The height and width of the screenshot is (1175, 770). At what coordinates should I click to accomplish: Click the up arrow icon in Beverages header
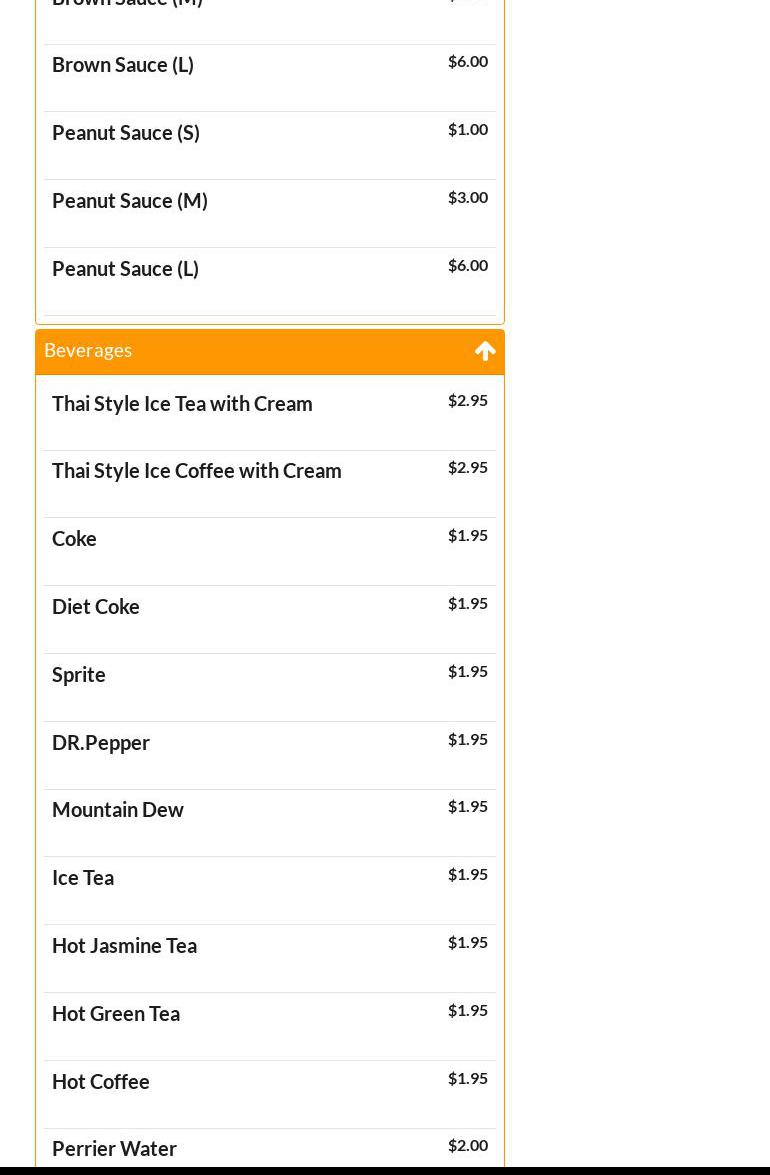485,351
